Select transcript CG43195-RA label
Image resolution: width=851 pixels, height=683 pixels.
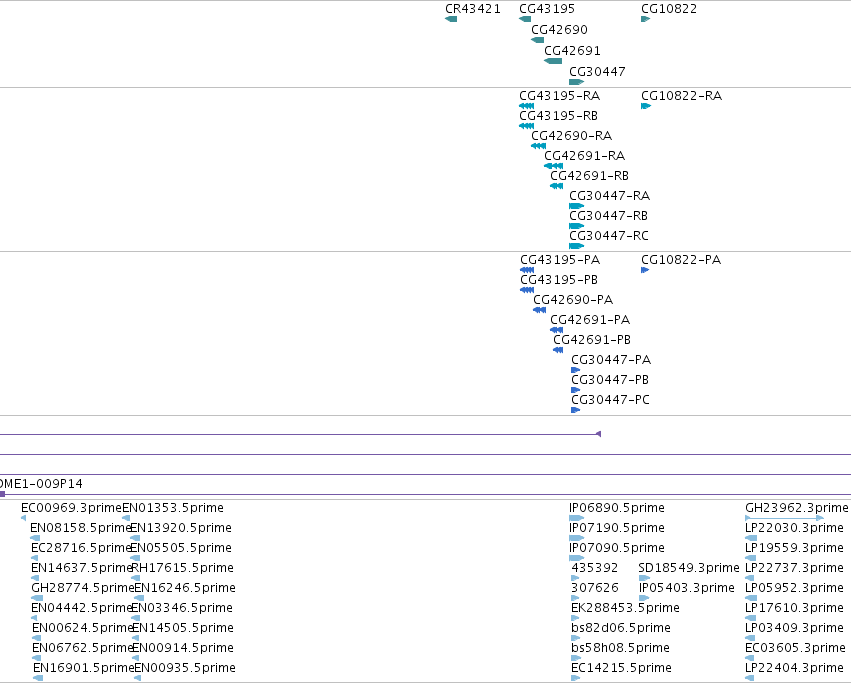coord(560,96)
